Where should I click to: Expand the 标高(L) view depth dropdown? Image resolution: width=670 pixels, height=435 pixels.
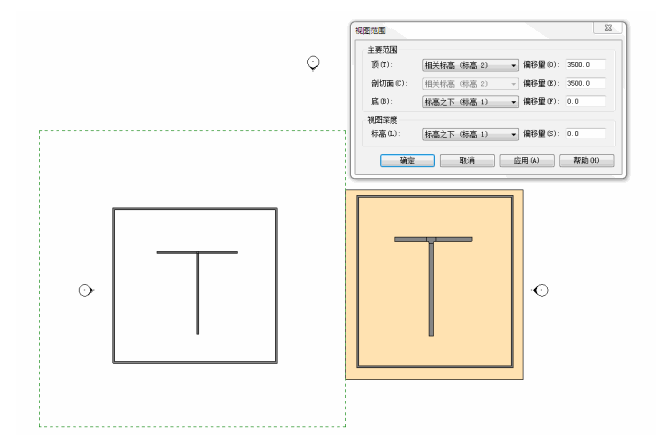(x=472, y=133)
